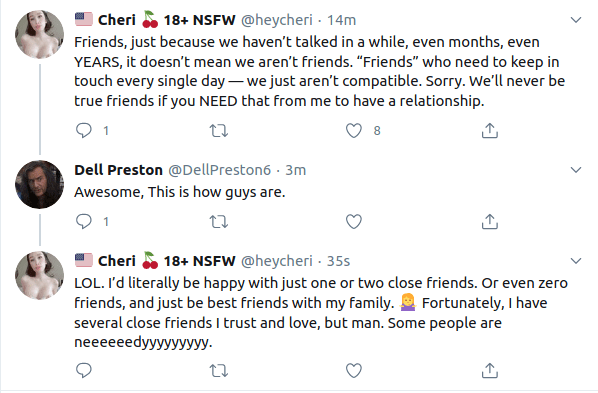The image size is (598, 393).
Task: Expand the caret menu on Dell Preston's tweet
Action: coord(575,170)
